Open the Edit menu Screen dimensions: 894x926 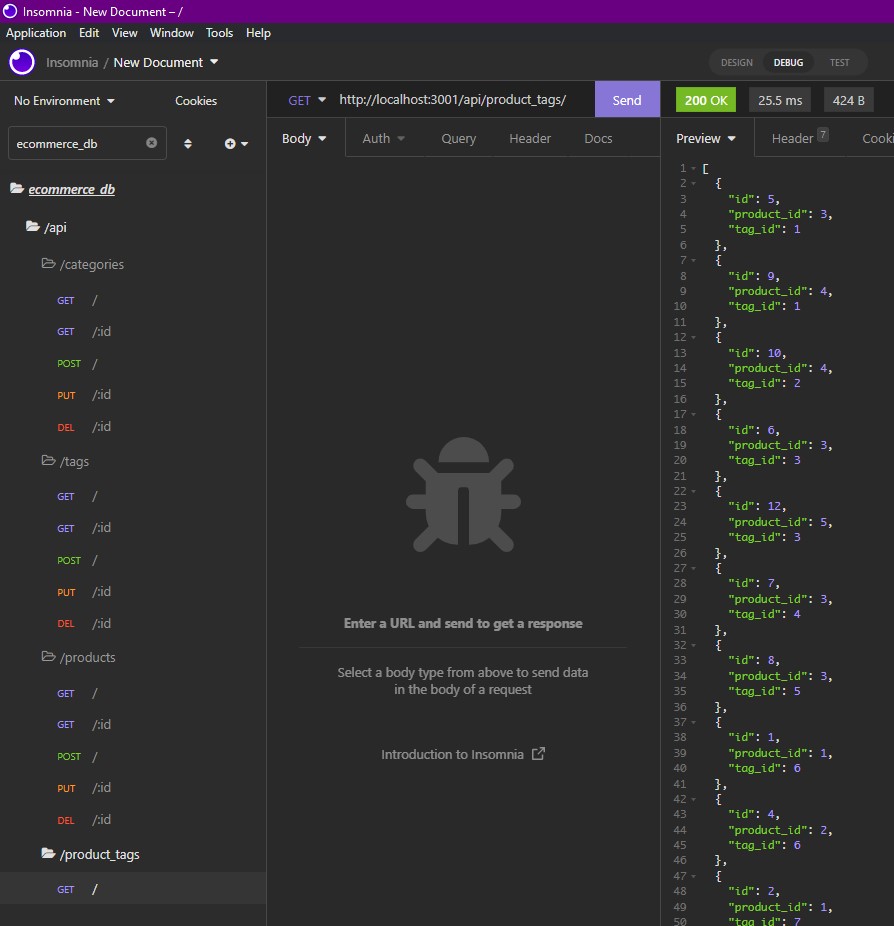coord(89,33)
